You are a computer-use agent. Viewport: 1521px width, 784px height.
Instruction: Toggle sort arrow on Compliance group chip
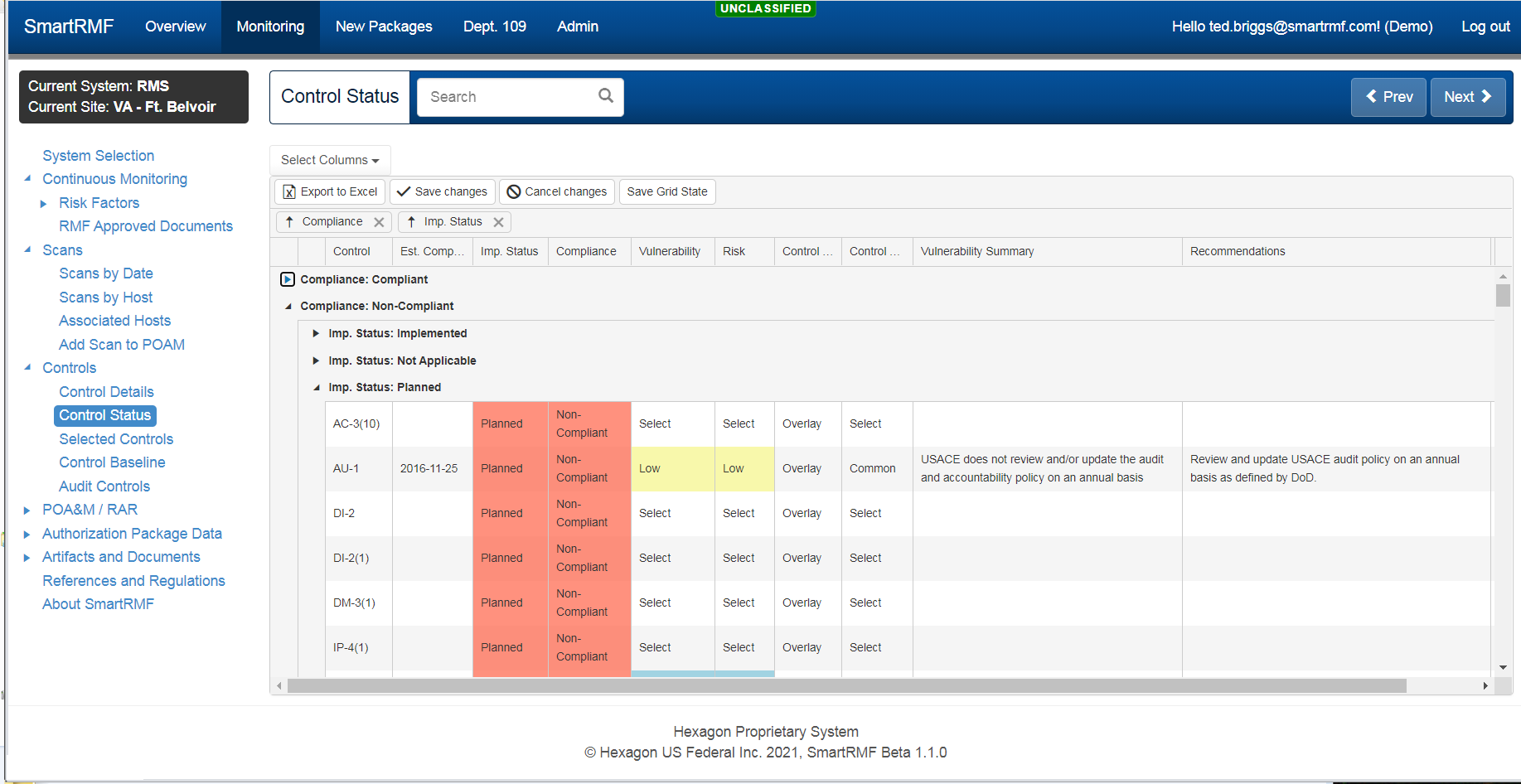289,222
